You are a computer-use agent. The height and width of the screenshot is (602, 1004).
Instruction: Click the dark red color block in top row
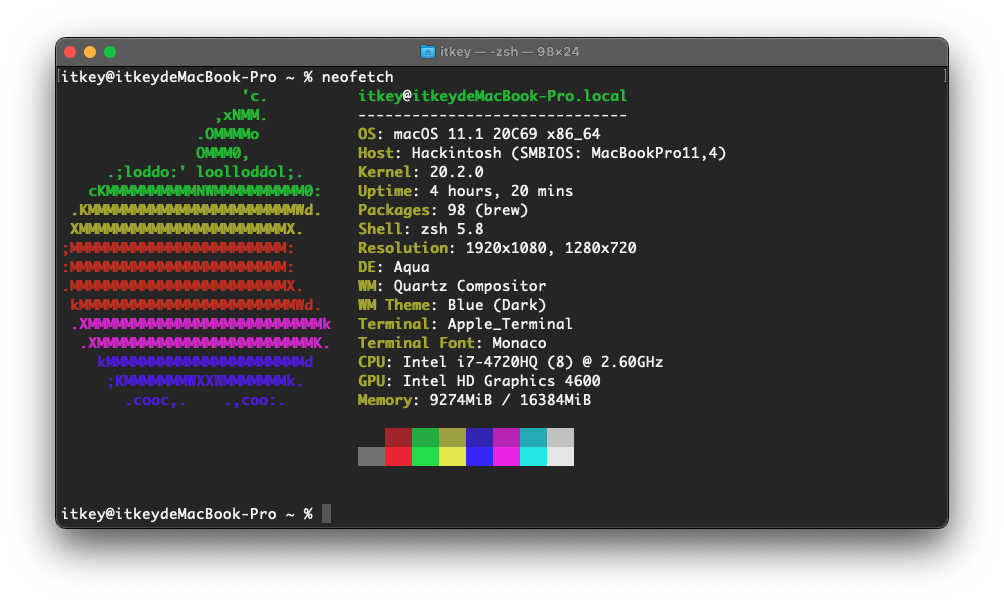pyautogui.click(x=398, y=437)
